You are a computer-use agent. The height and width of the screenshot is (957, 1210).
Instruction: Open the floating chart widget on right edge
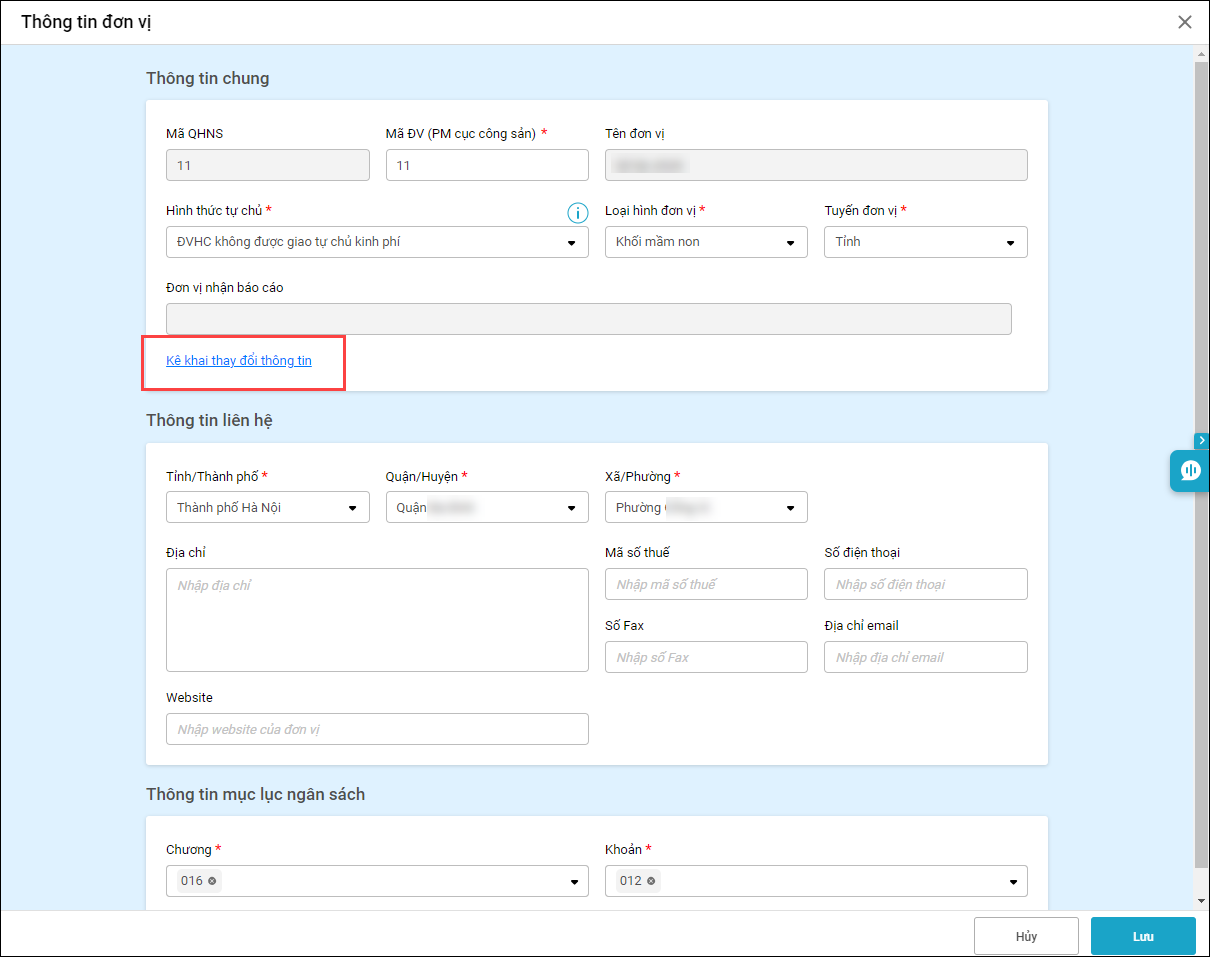coord(1190,471)
